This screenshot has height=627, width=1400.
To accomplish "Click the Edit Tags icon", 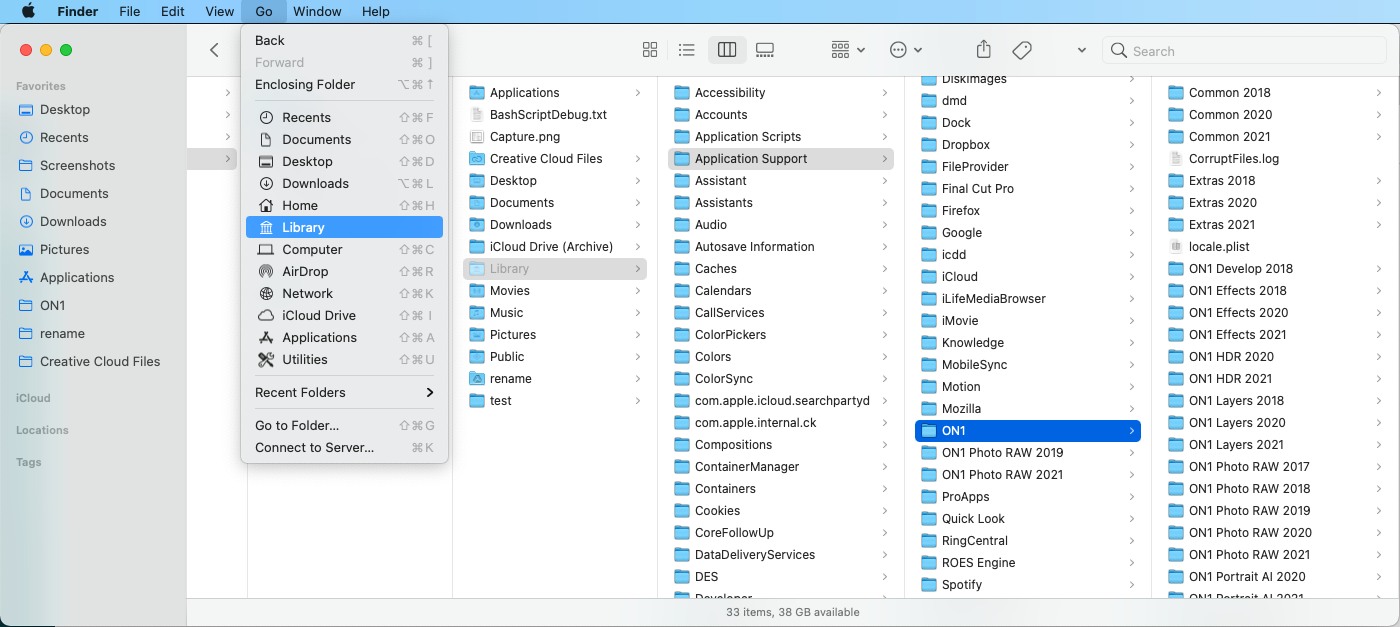I will pyautogui.click(x=1021, y=50).
